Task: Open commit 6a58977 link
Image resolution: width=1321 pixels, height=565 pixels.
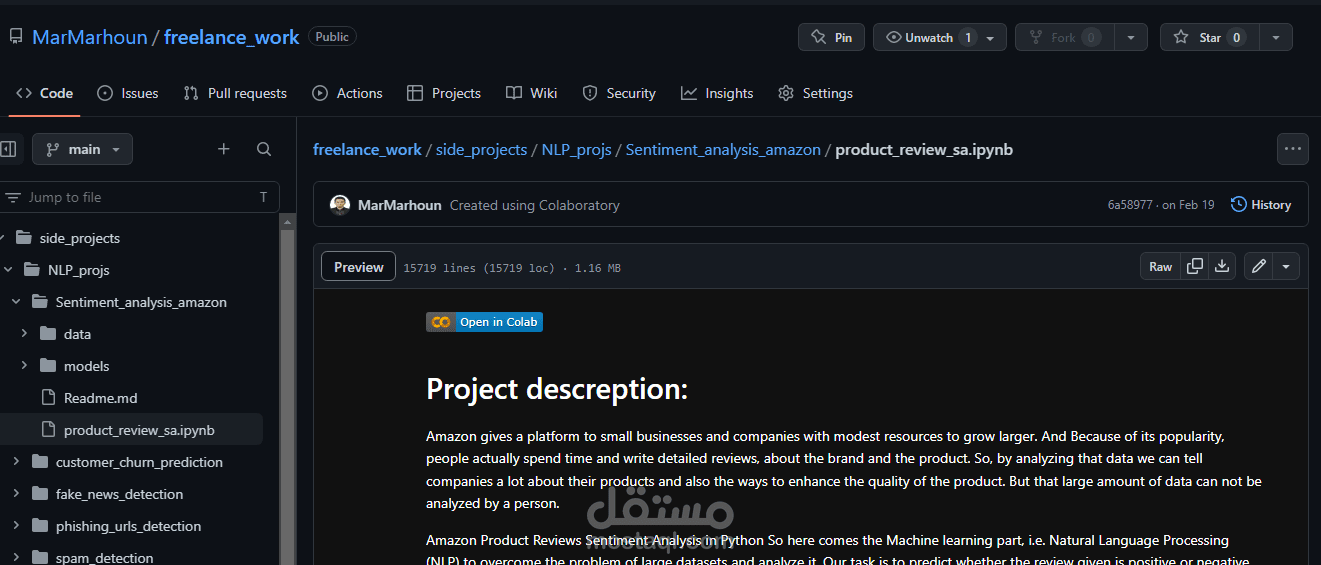Action: point(1130,205)
